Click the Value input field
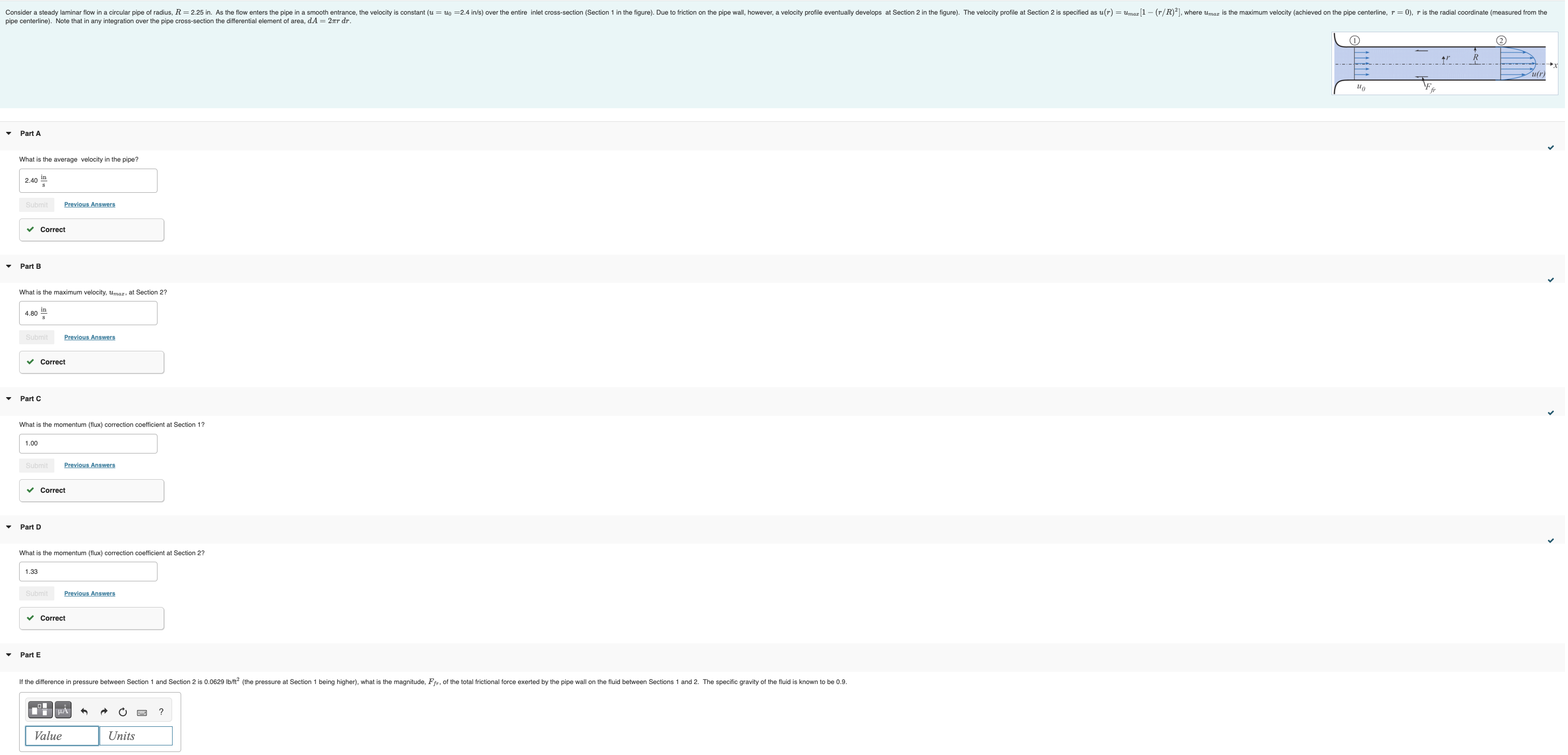Screen dimensions: 1568x755 click(x=62, y=736)
